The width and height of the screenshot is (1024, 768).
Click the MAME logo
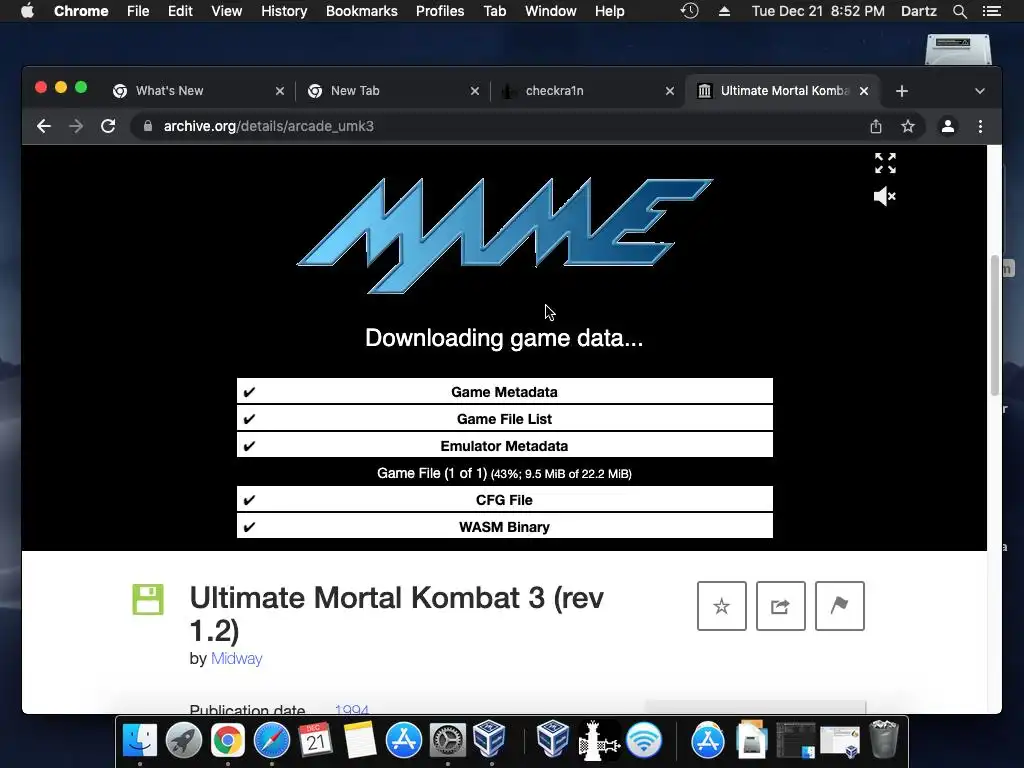click(505, 235)
